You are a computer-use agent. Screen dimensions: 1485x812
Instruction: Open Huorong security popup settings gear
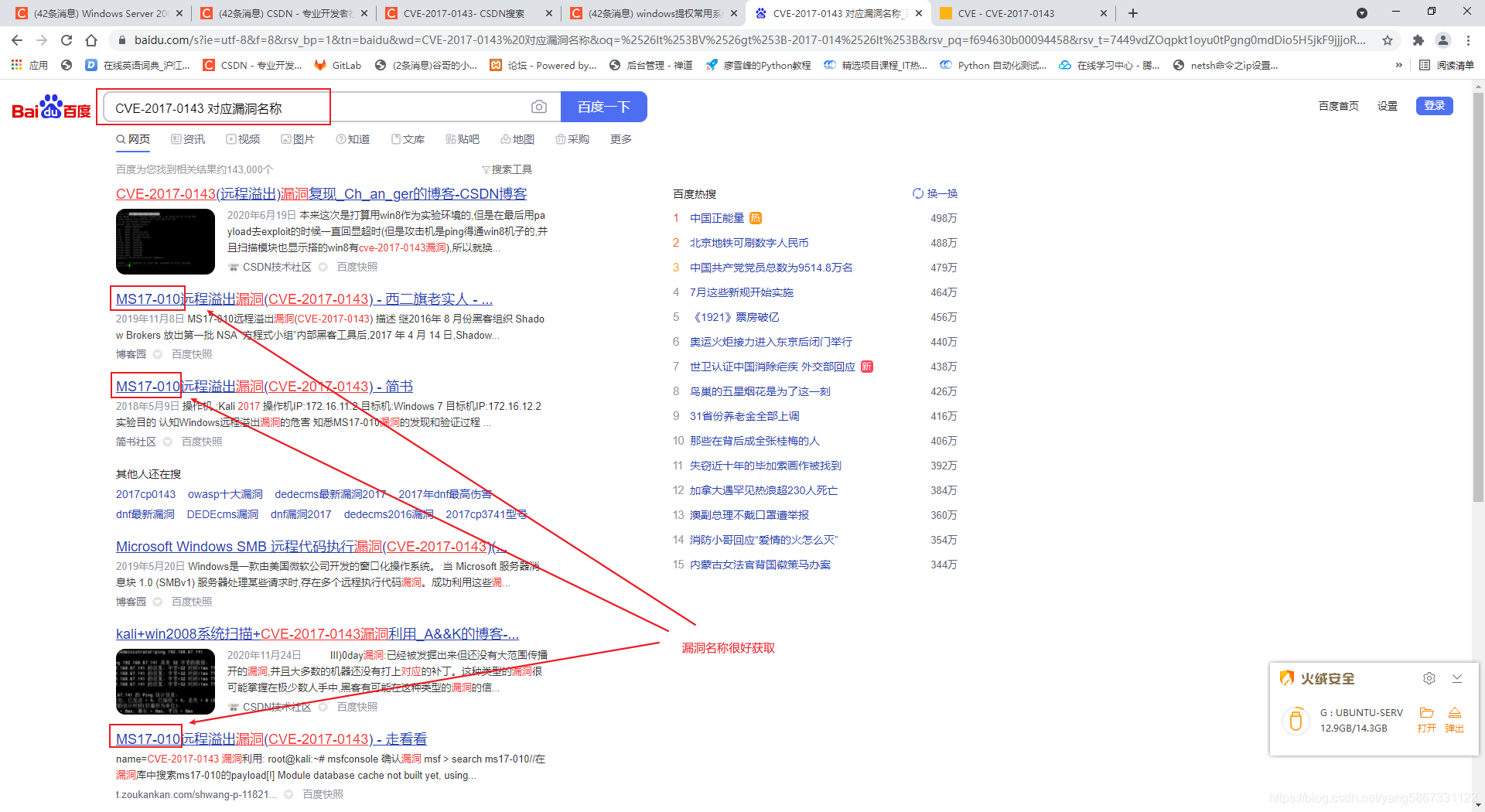coord(1429,678)
